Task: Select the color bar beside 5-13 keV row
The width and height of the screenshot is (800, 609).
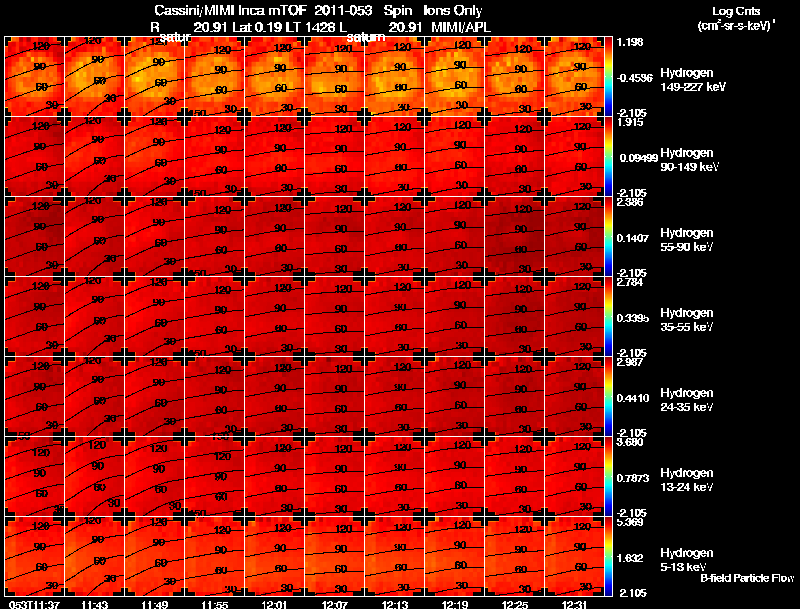Action: click(608, 557)
